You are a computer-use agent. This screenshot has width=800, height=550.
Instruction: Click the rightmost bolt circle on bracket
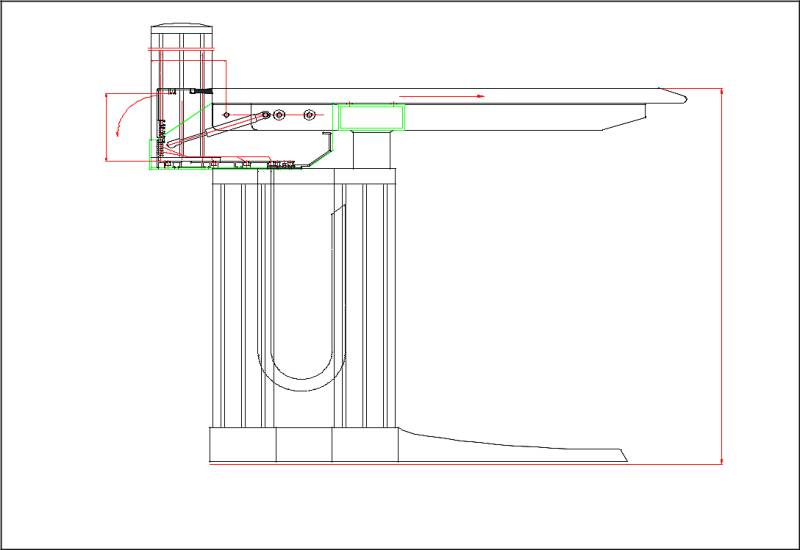click(309, 115)
